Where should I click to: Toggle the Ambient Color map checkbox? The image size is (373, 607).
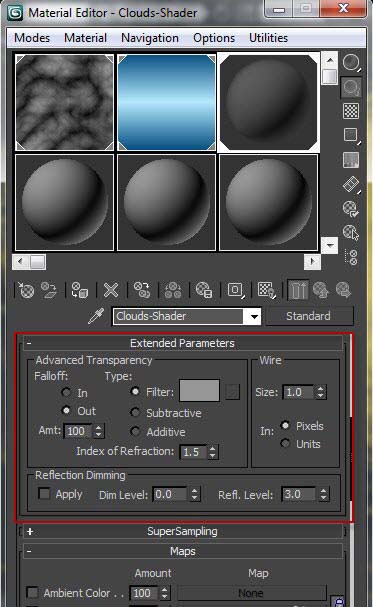[x=32, y=593]
